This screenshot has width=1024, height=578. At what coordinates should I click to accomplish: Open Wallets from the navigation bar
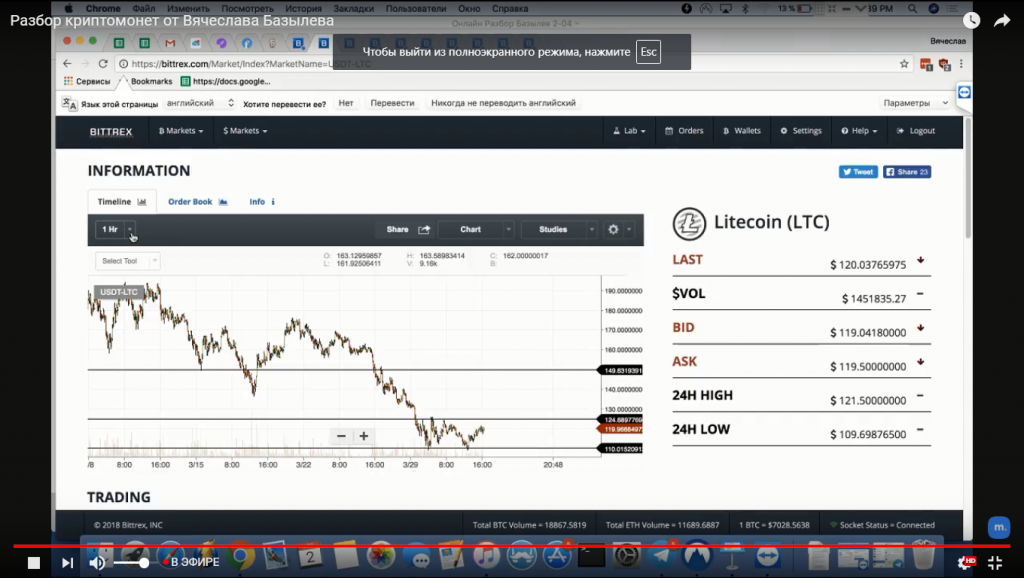click(x=742, y=131)
